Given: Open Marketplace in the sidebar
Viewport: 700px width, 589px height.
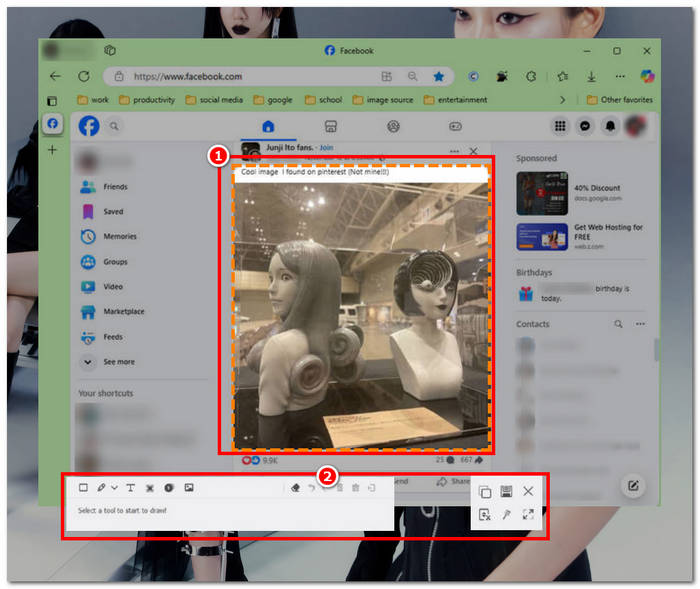Looking at the screenshot, I should [x=112, y=311].
